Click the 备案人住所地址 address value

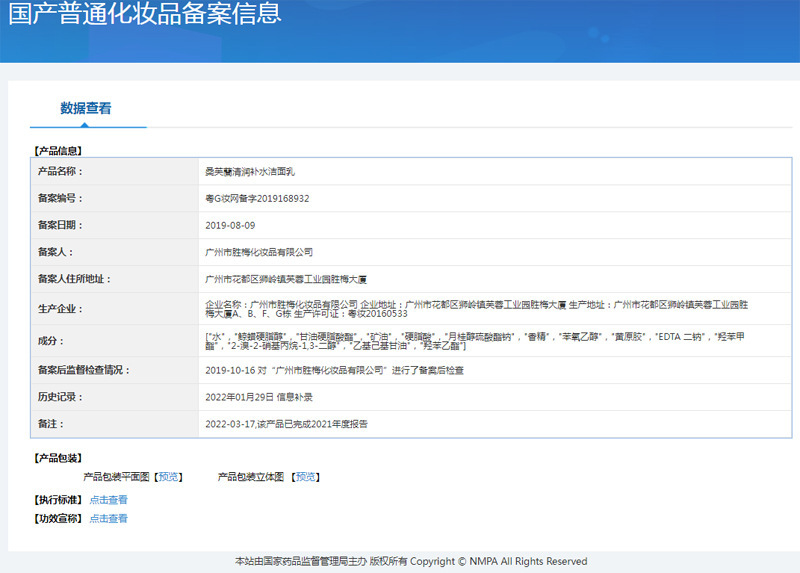292,280
